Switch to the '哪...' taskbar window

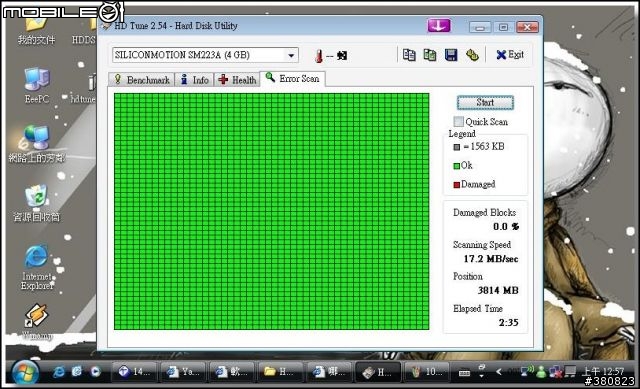coord(329,372)
